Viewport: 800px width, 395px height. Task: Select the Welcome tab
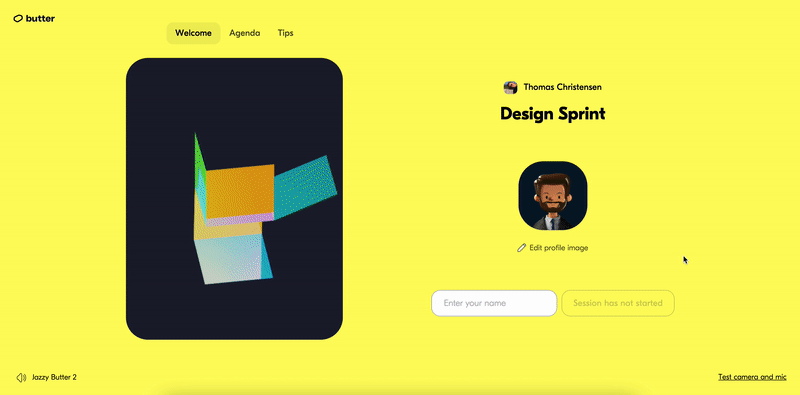193,33
